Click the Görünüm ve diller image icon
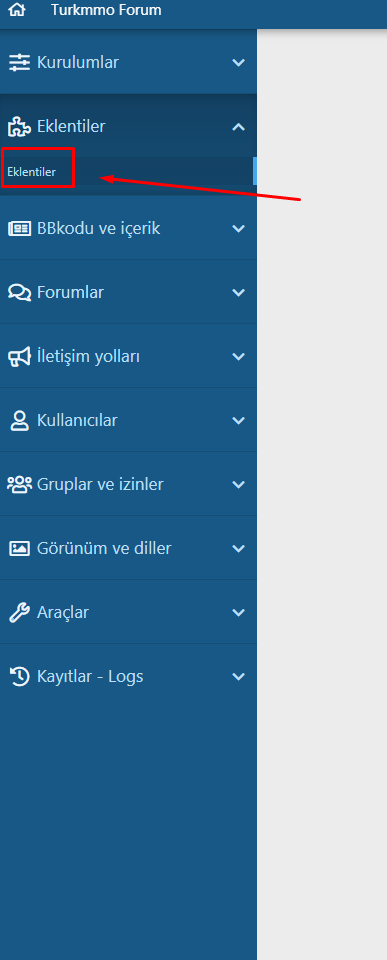 [19, 549]
